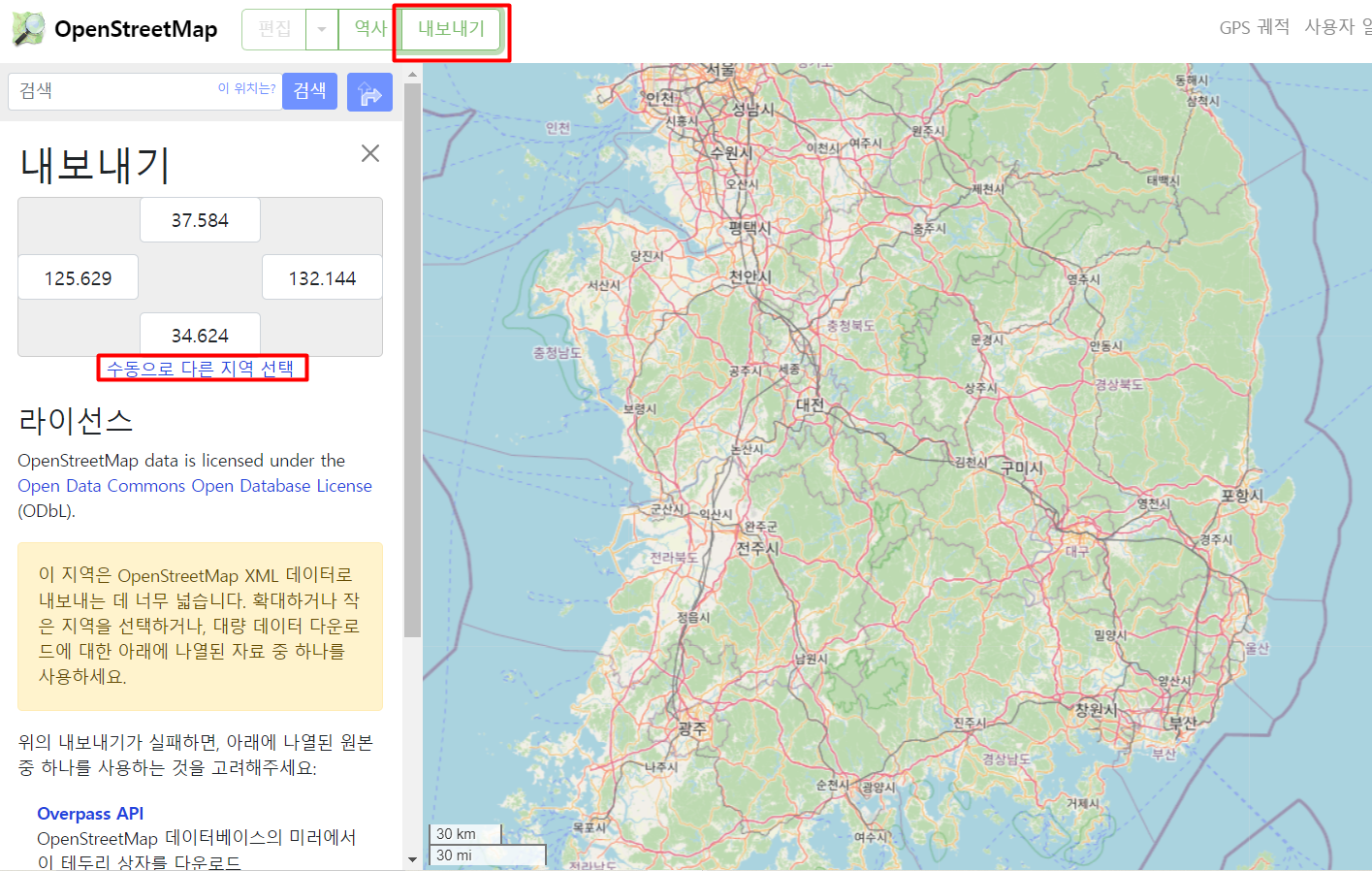Click 포항시 label on the map

tap(1241, 496)
